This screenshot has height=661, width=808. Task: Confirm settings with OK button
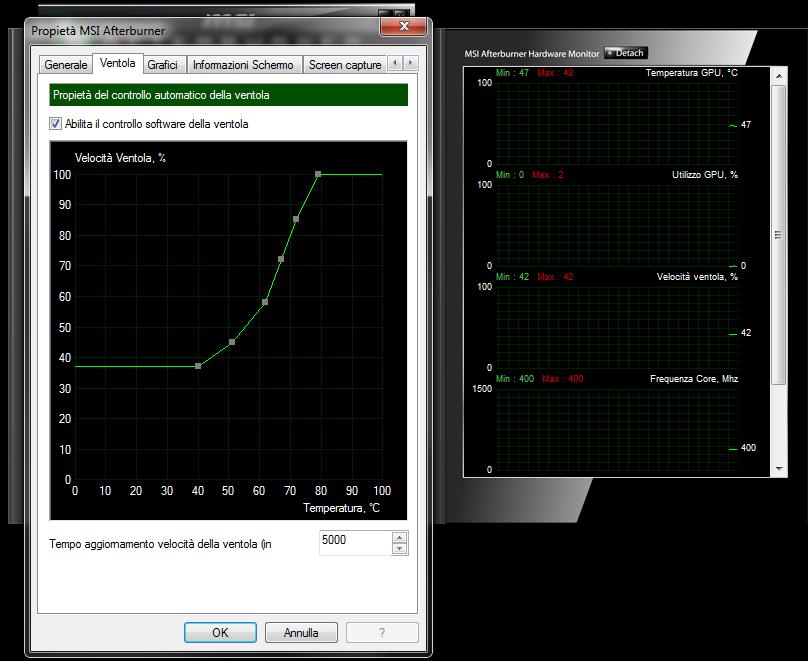tap(220, 632)
